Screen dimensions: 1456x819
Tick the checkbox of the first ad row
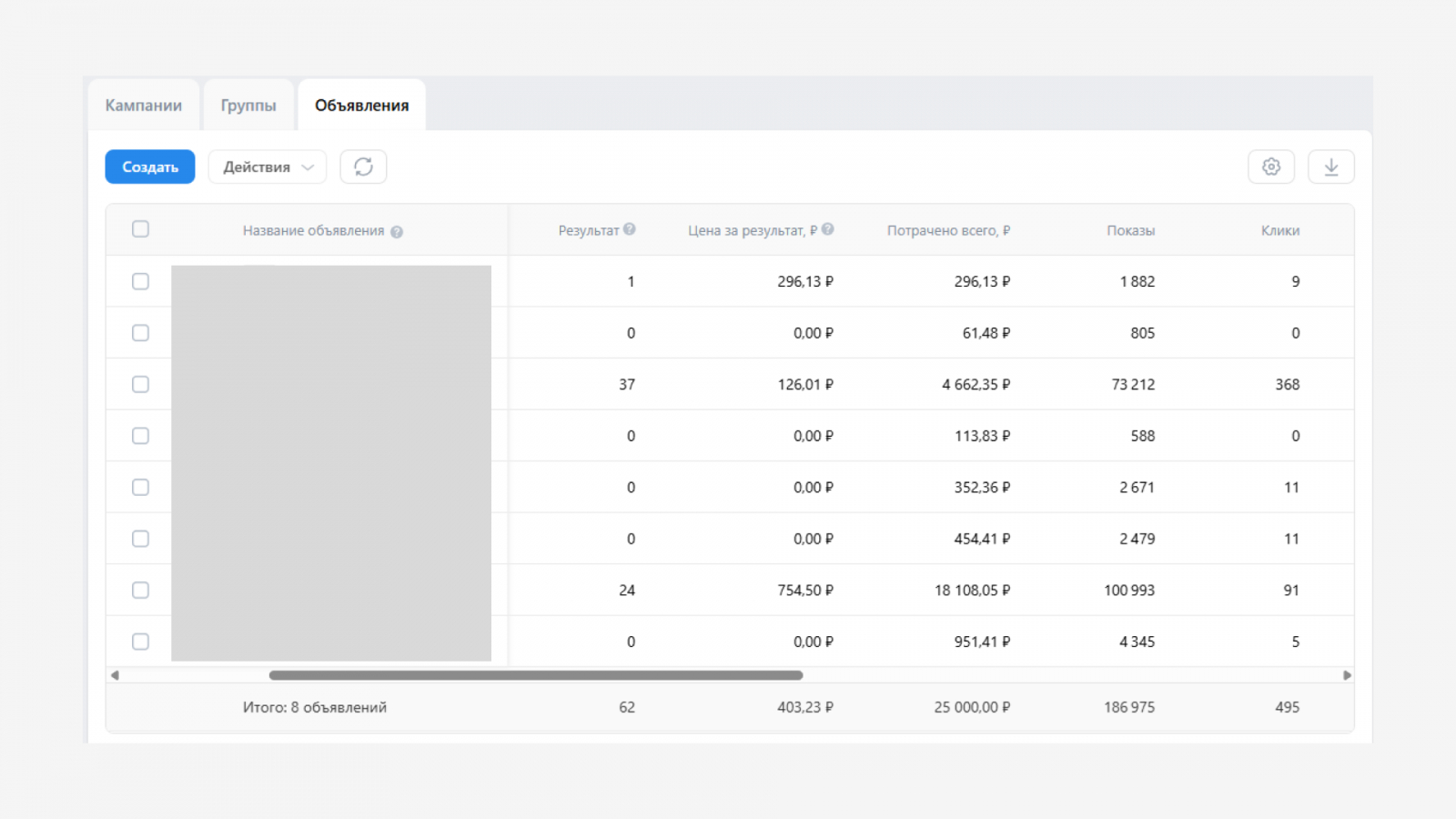pos(140,281)
